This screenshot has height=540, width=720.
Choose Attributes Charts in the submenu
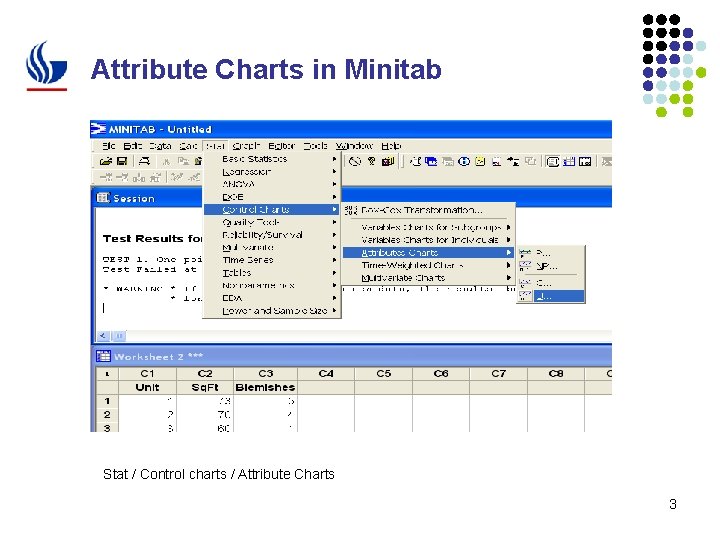click(428, 253)
